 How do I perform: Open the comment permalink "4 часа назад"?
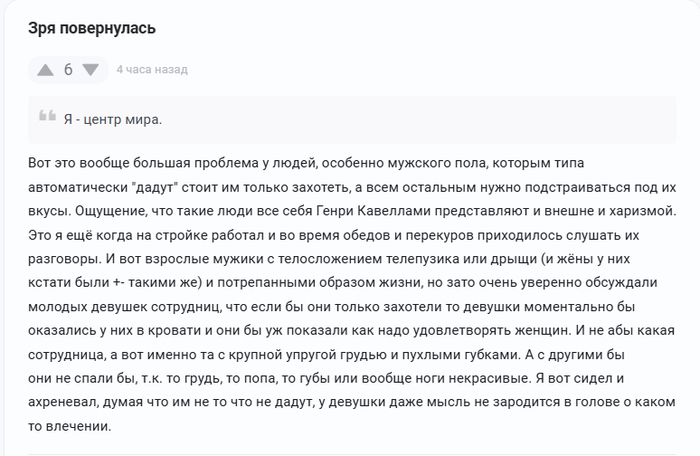(152, 70)
